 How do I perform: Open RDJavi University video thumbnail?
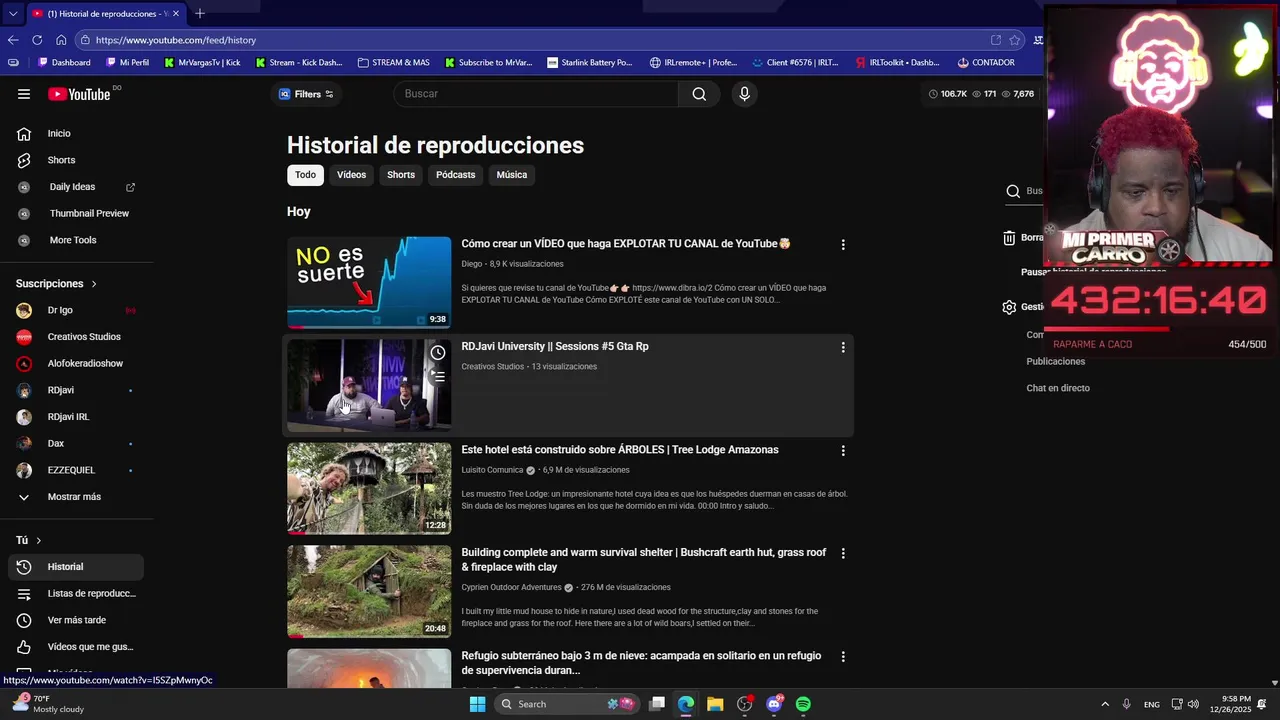point(369,386)
